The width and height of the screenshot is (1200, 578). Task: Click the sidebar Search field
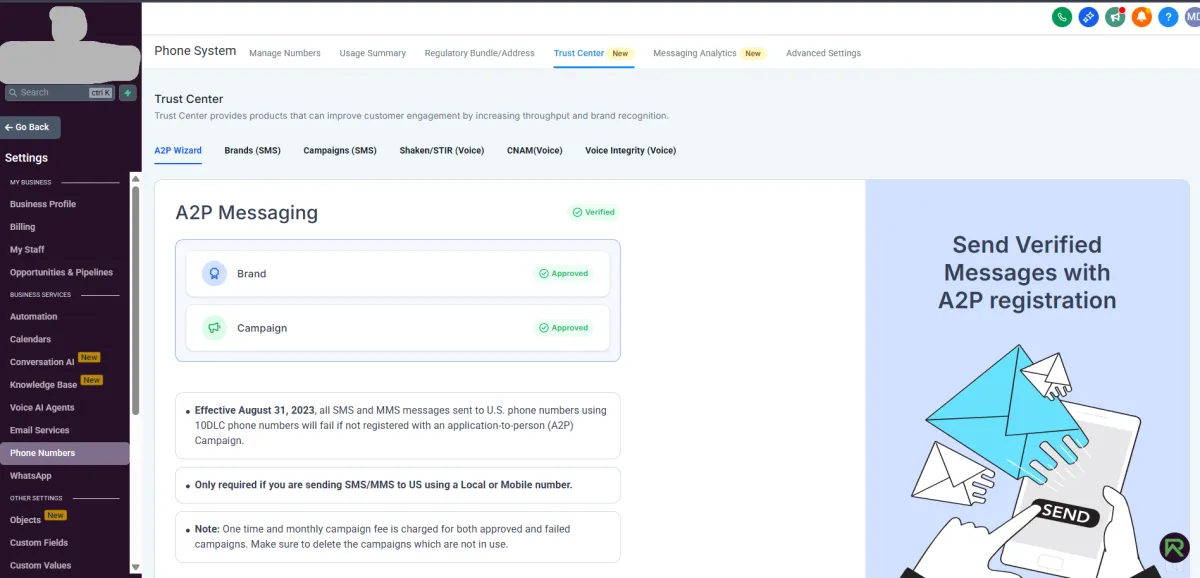pos(59,93)
